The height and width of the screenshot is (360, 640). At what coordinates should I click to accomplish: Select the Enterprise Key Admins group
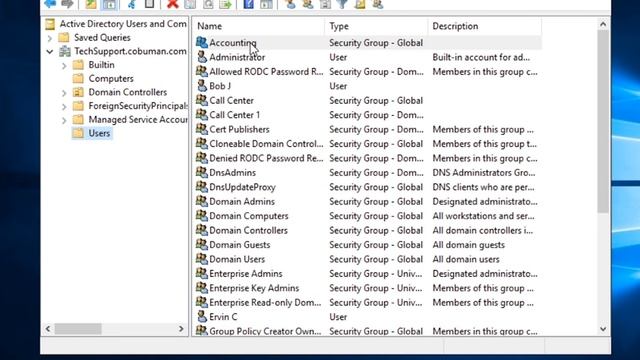[x=254, y=288]
